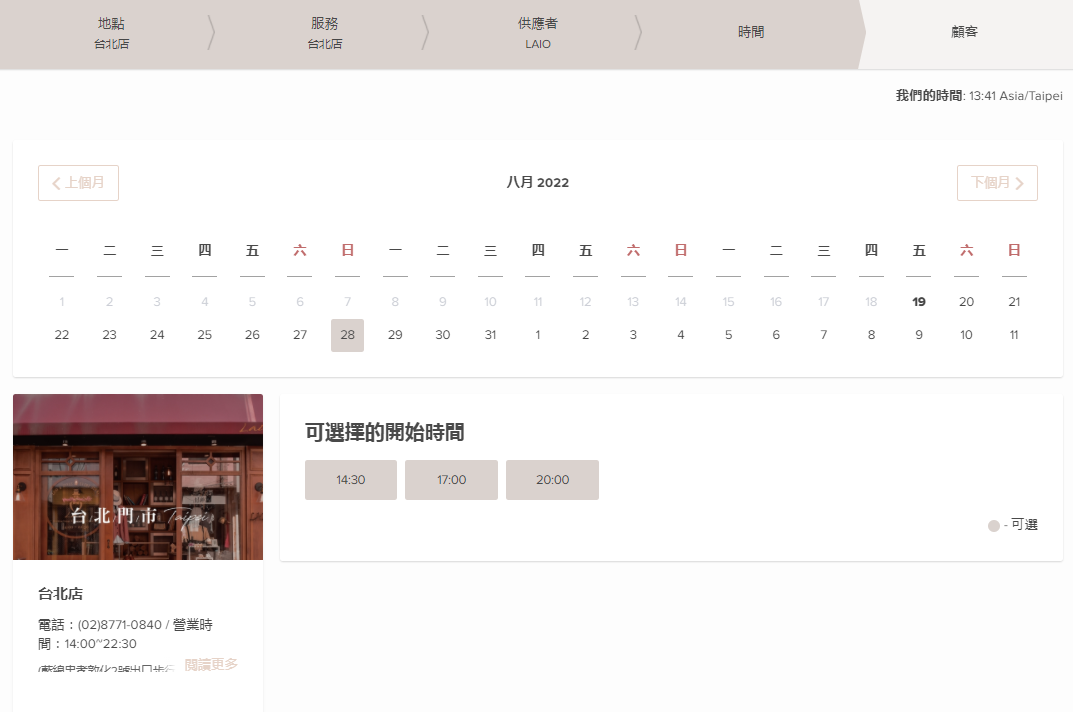Screen dimensions: 1073x712
Task: Pick date 19 in the calendar
Action: point(918,302)
